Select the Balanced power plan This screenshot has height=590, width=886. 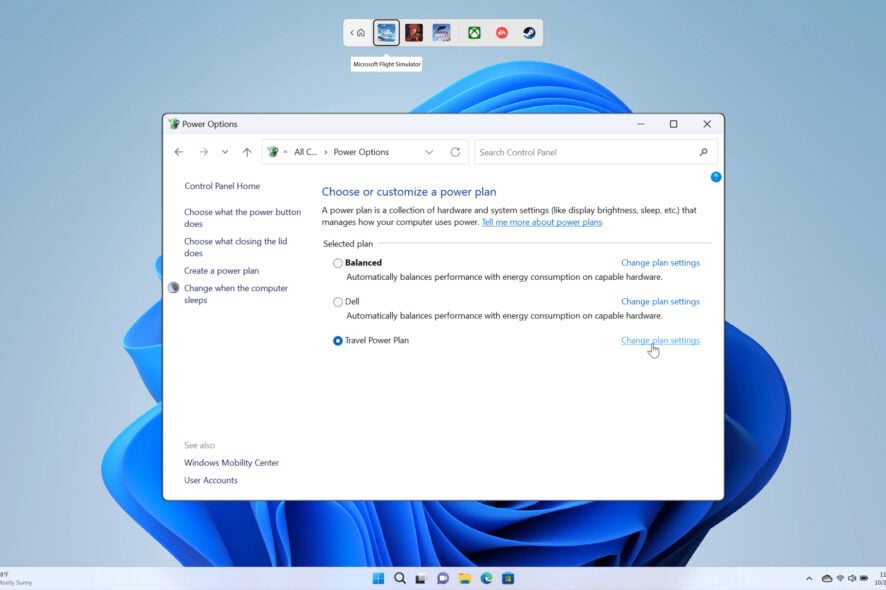click(x=337, y=263)
